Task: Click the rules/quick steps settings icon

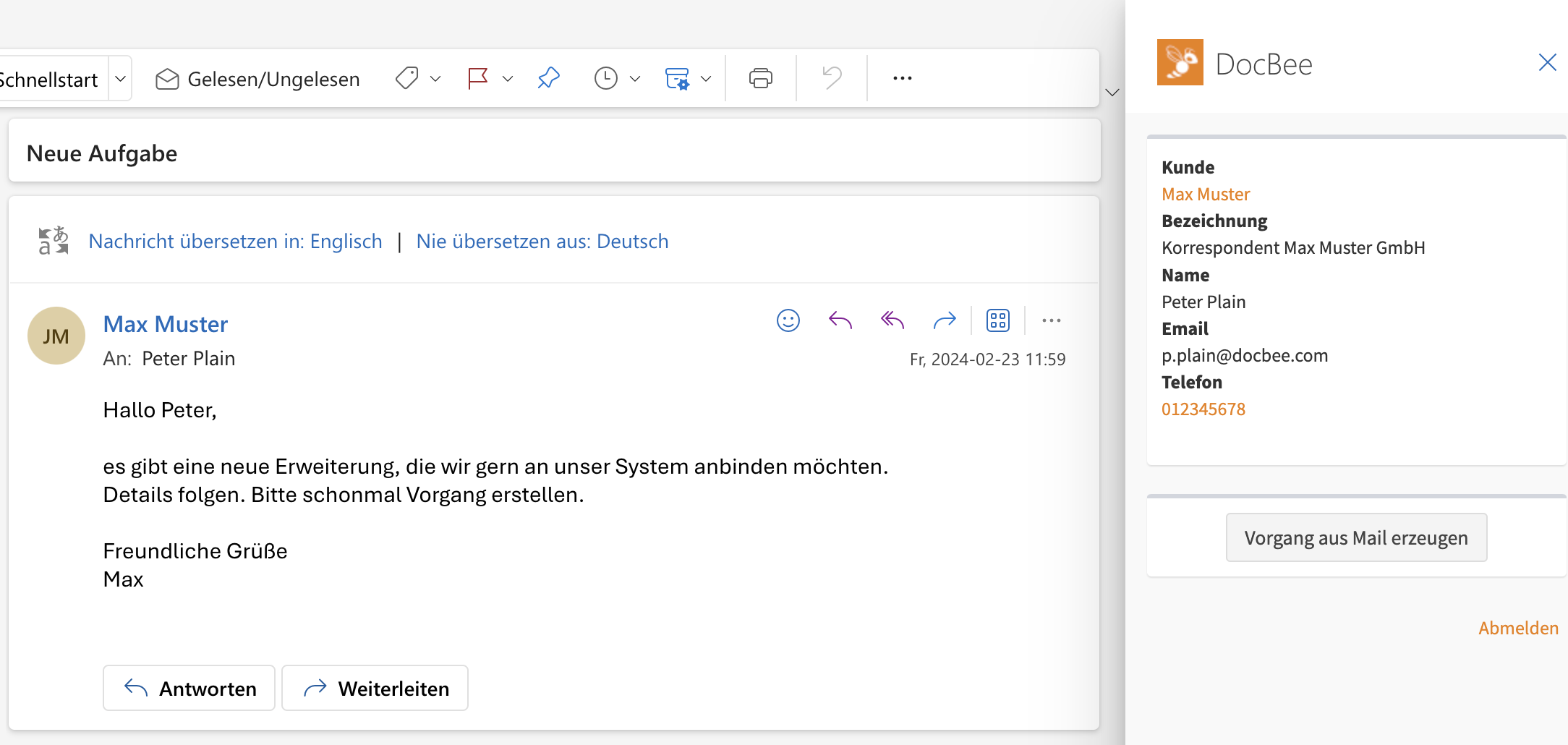Action: pos(678,78)
